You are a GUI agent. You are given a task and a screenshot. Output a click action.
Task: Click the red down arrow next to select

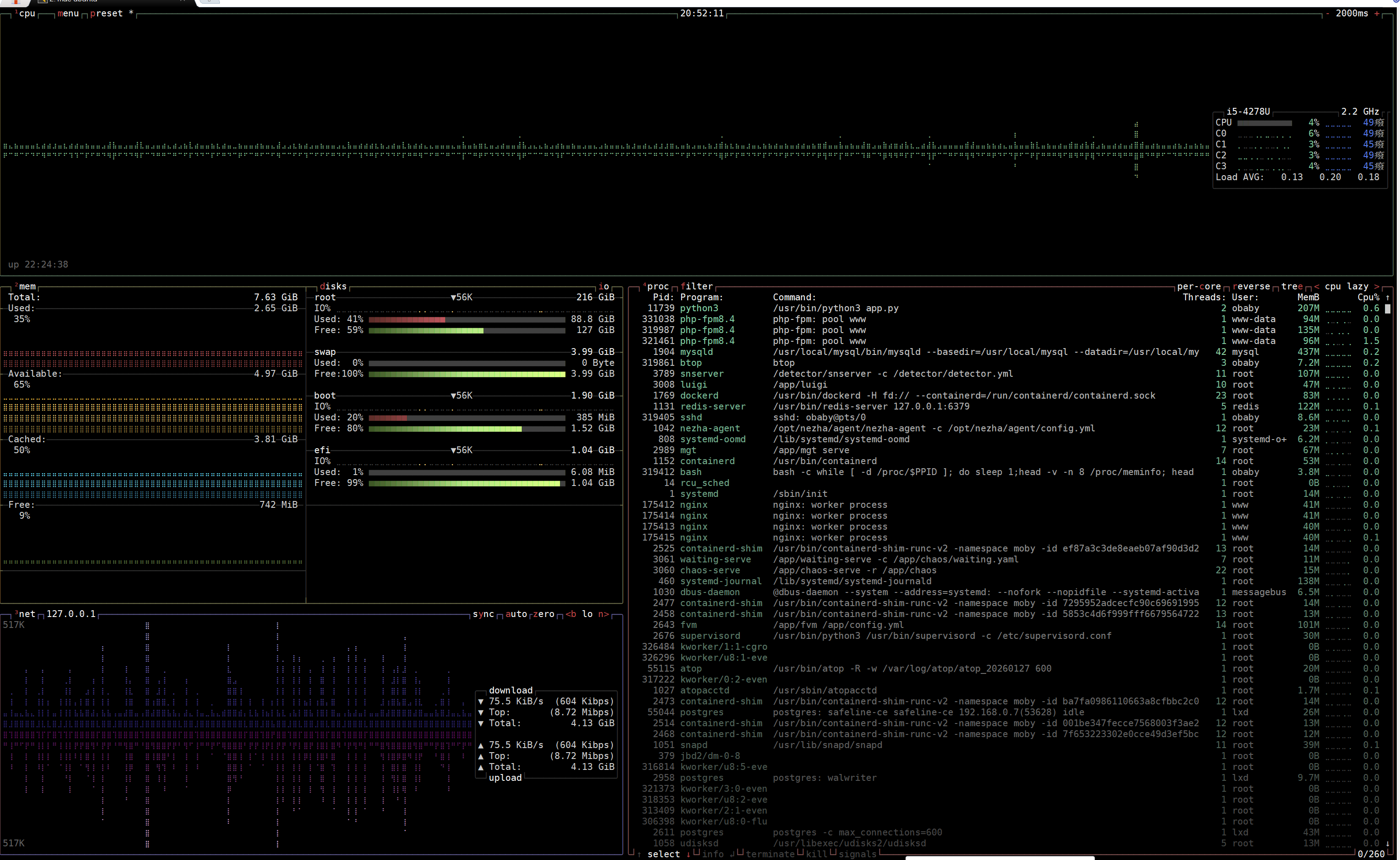tap(688, 855)
